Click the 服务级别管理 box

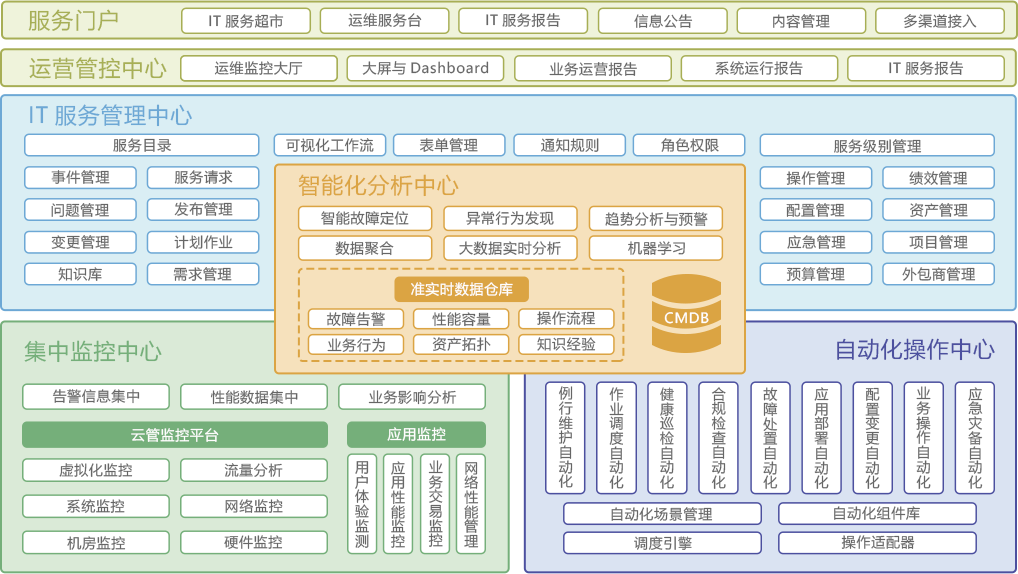pos(876,146)
